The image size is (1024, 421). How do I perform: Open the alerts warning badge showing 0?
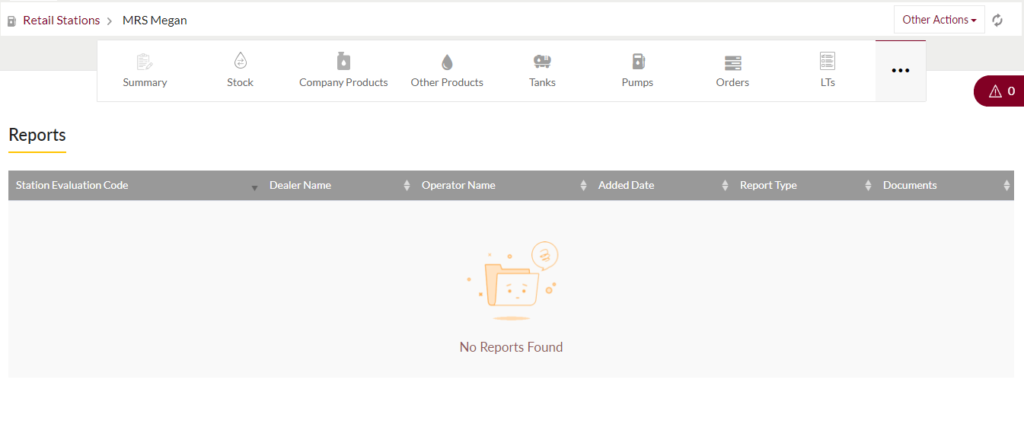click(999, 91)
